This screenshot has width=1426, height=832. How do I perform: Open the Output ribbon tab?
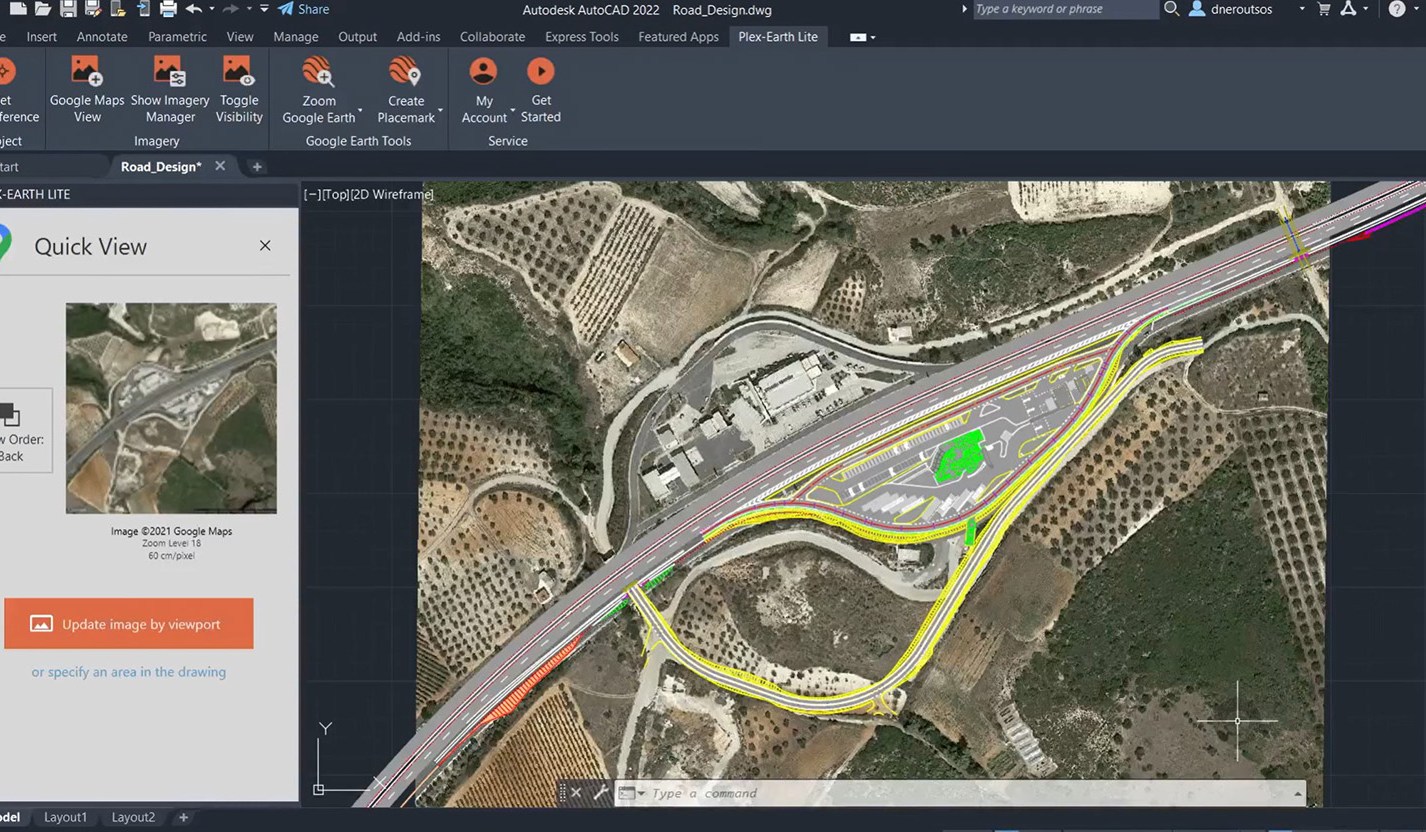358,36
